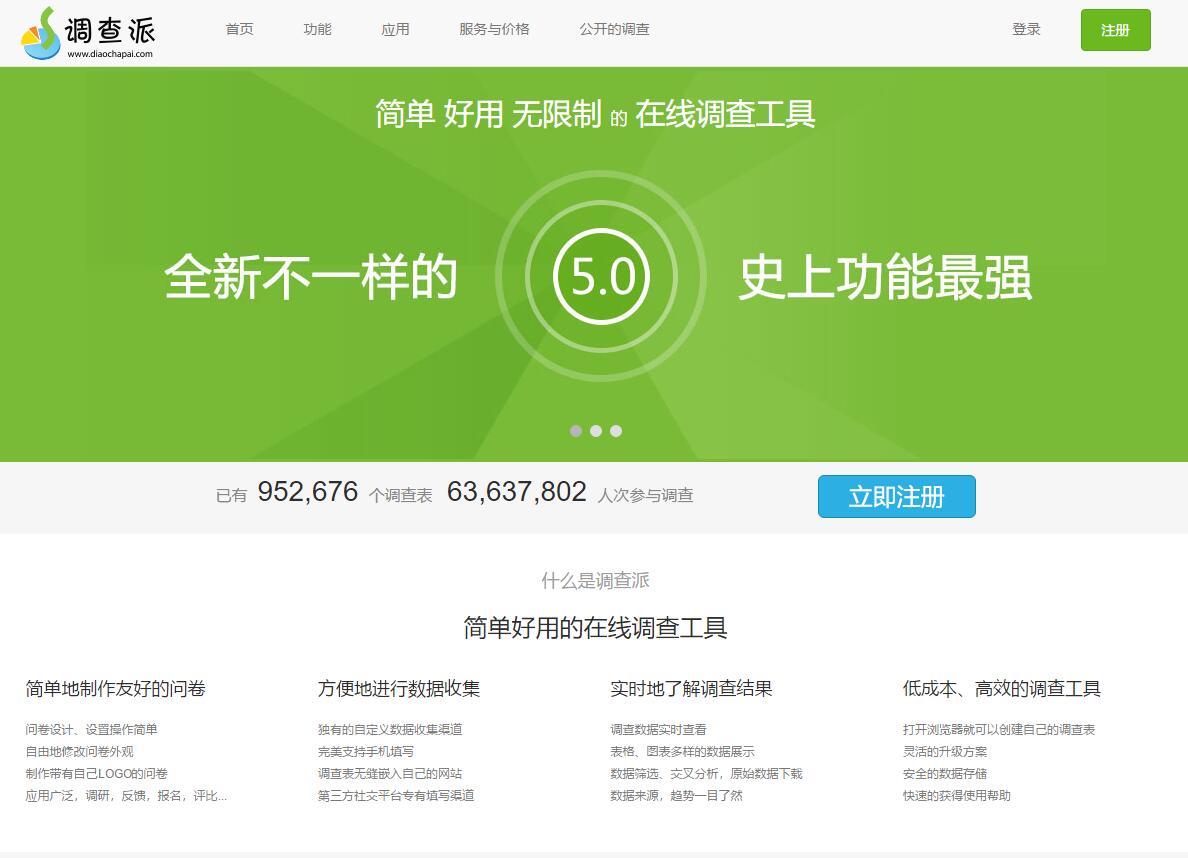Open the 功能 menu item
Screen dimensions: 1188x858
pyautogui.click(x=317, y=30)
